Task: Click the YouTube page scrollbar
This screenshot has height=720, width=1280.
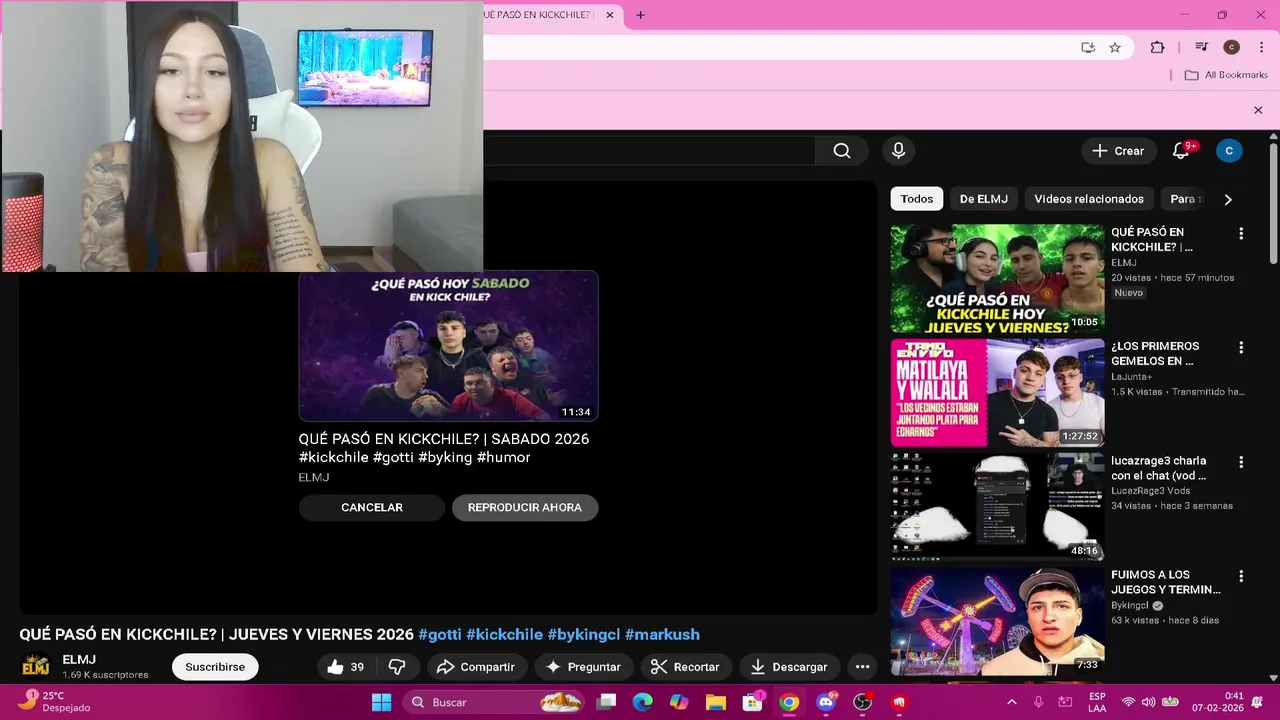Action: pyautogui.click(x=1273, y=205)
